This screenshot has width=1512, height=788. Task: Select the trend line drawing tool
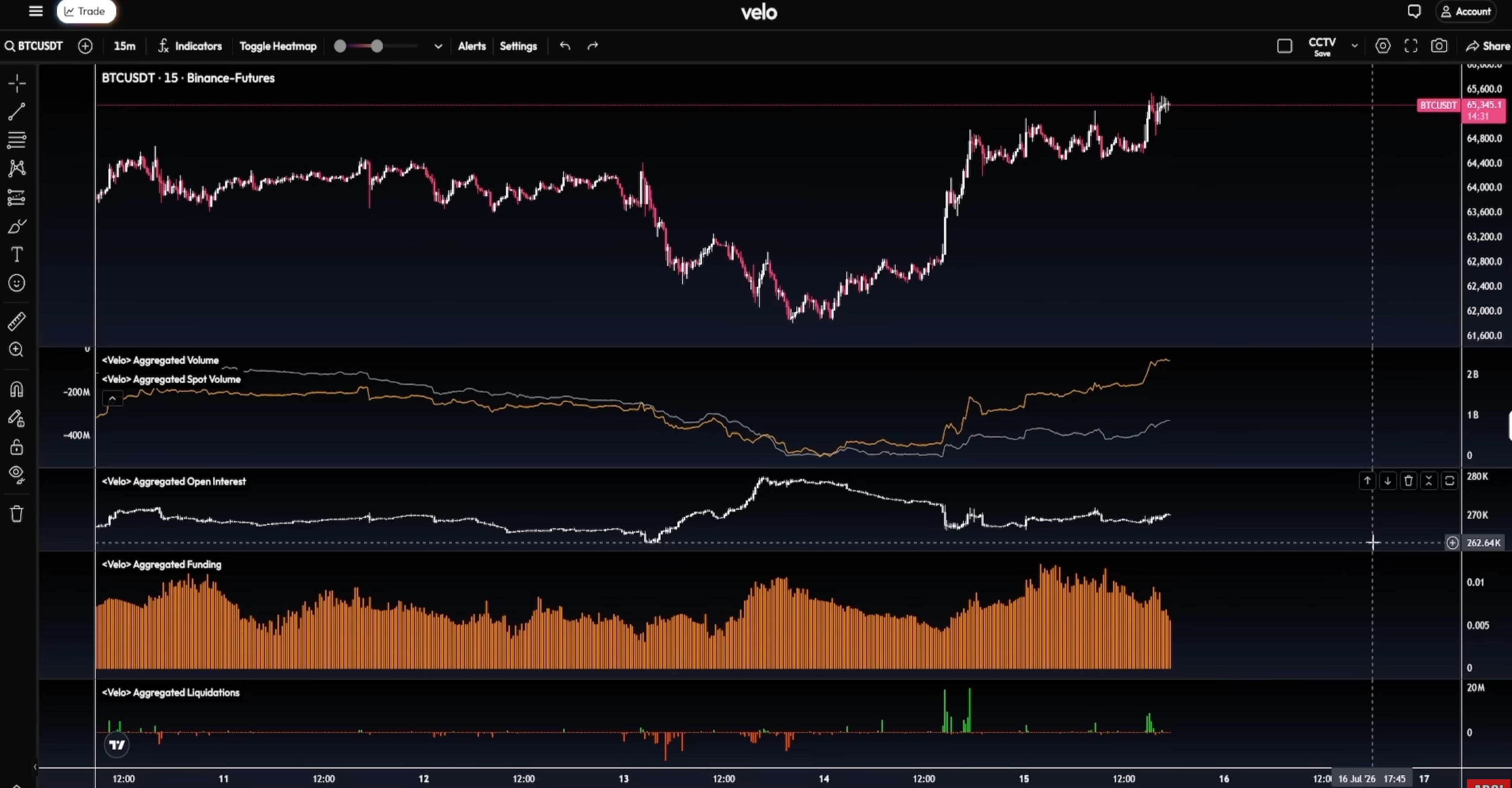[x=16, y=112]
